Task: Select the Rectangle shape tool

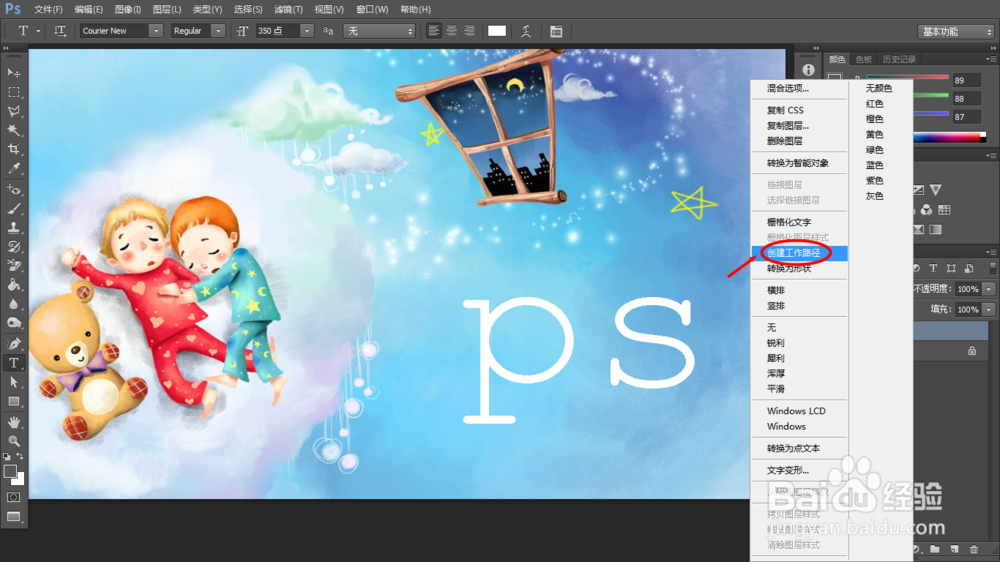Action: click(x=13, y=401)
